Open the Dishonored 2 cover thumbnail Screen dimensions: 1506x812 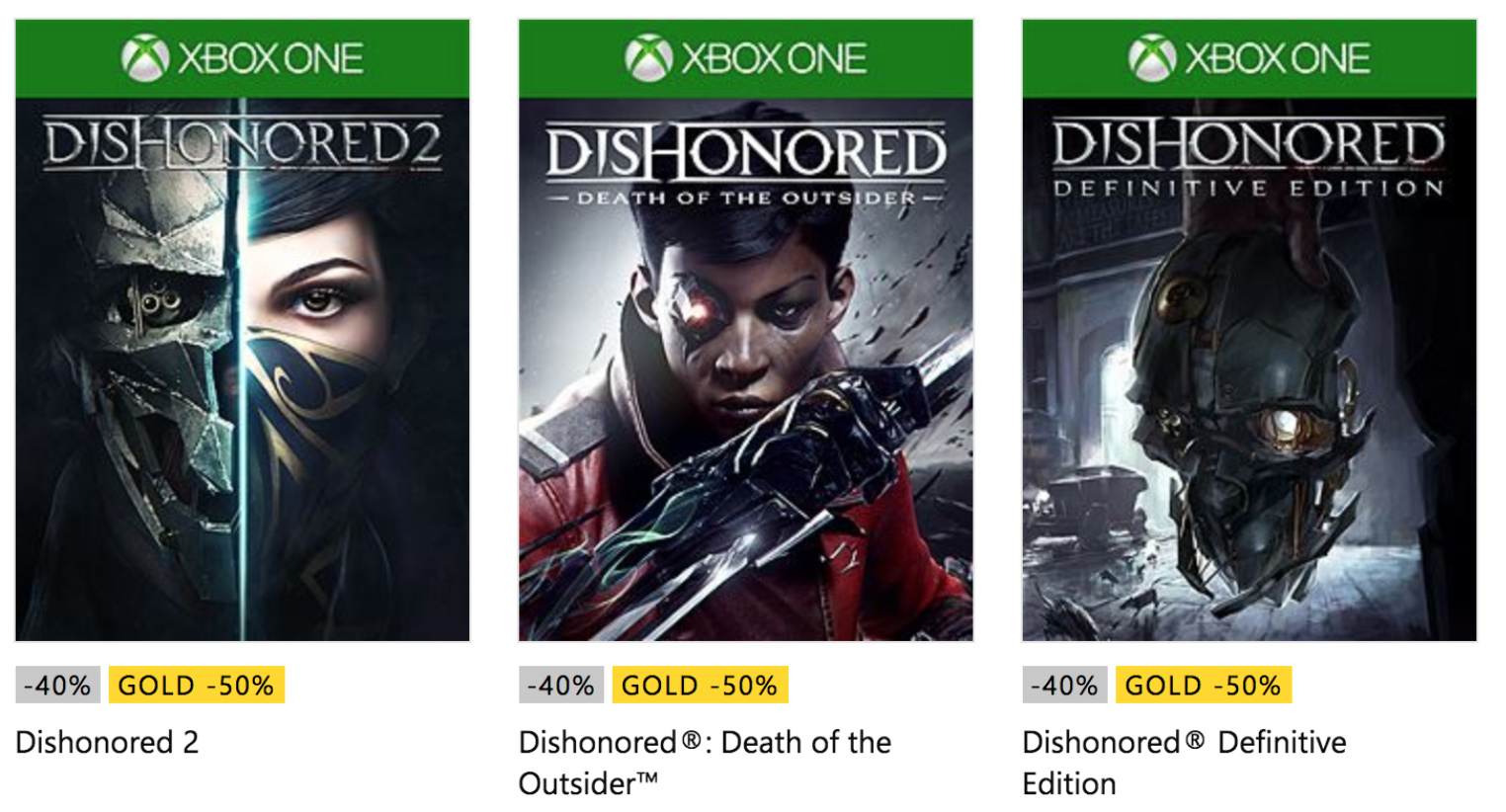239,365
